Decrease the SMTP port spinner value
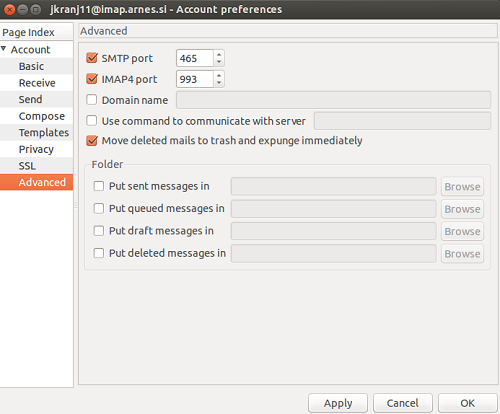Image resolution: width=500 pixels, height=414 pixels. point(219,62)
